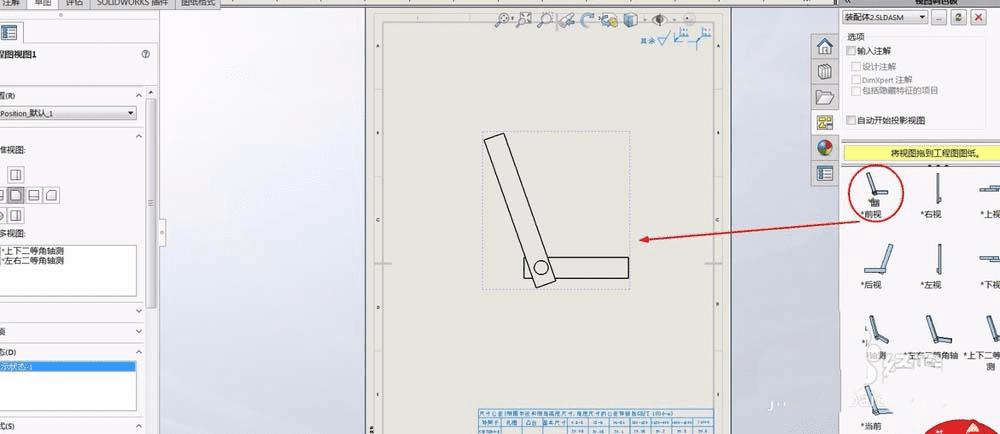Screen dimensions: 1000x434
Task: Toggle the 包括隐藏特征的项目 checkbox
Action: 856,90
